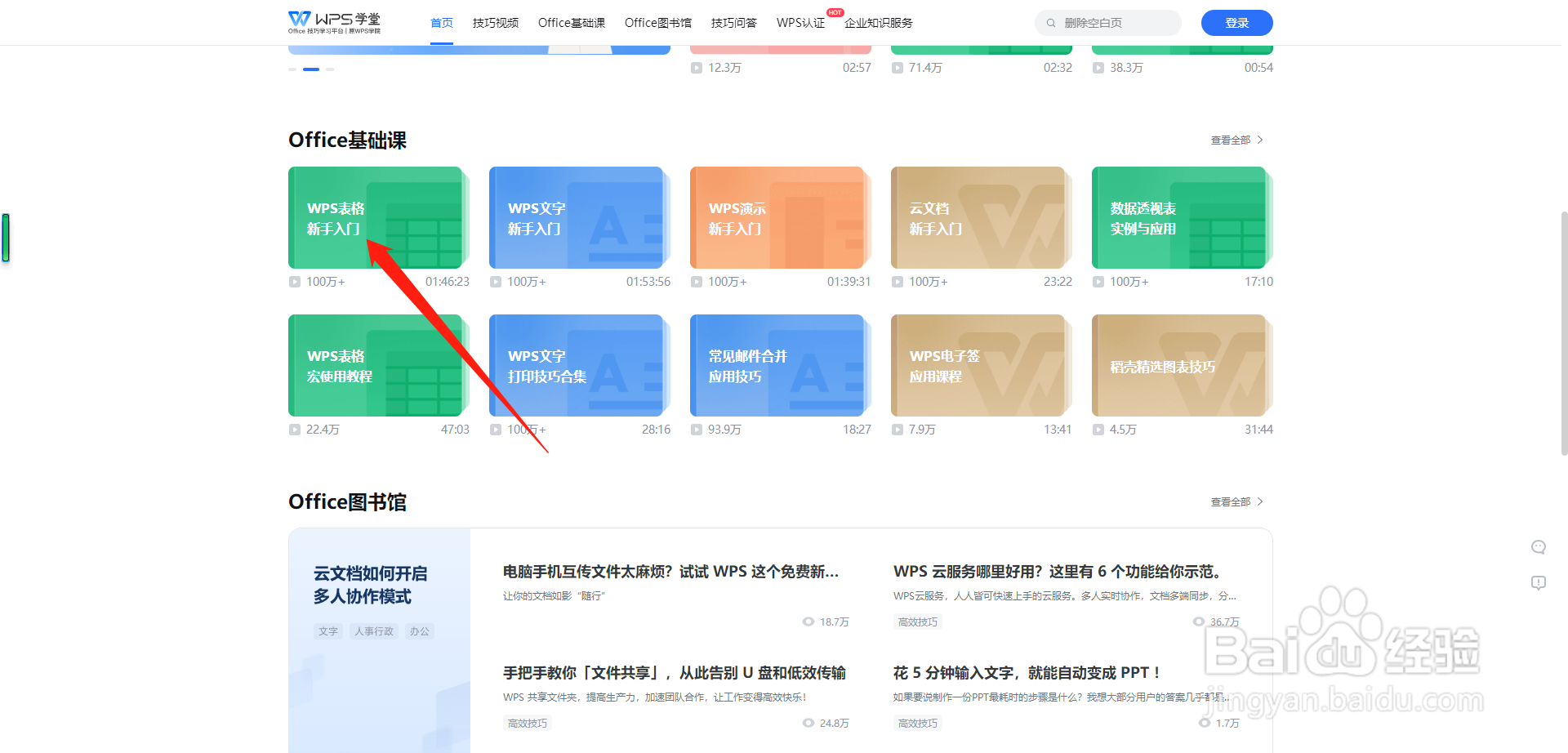Click the 人事行政 tag
Screen dimensions: 1568x753
374,631
